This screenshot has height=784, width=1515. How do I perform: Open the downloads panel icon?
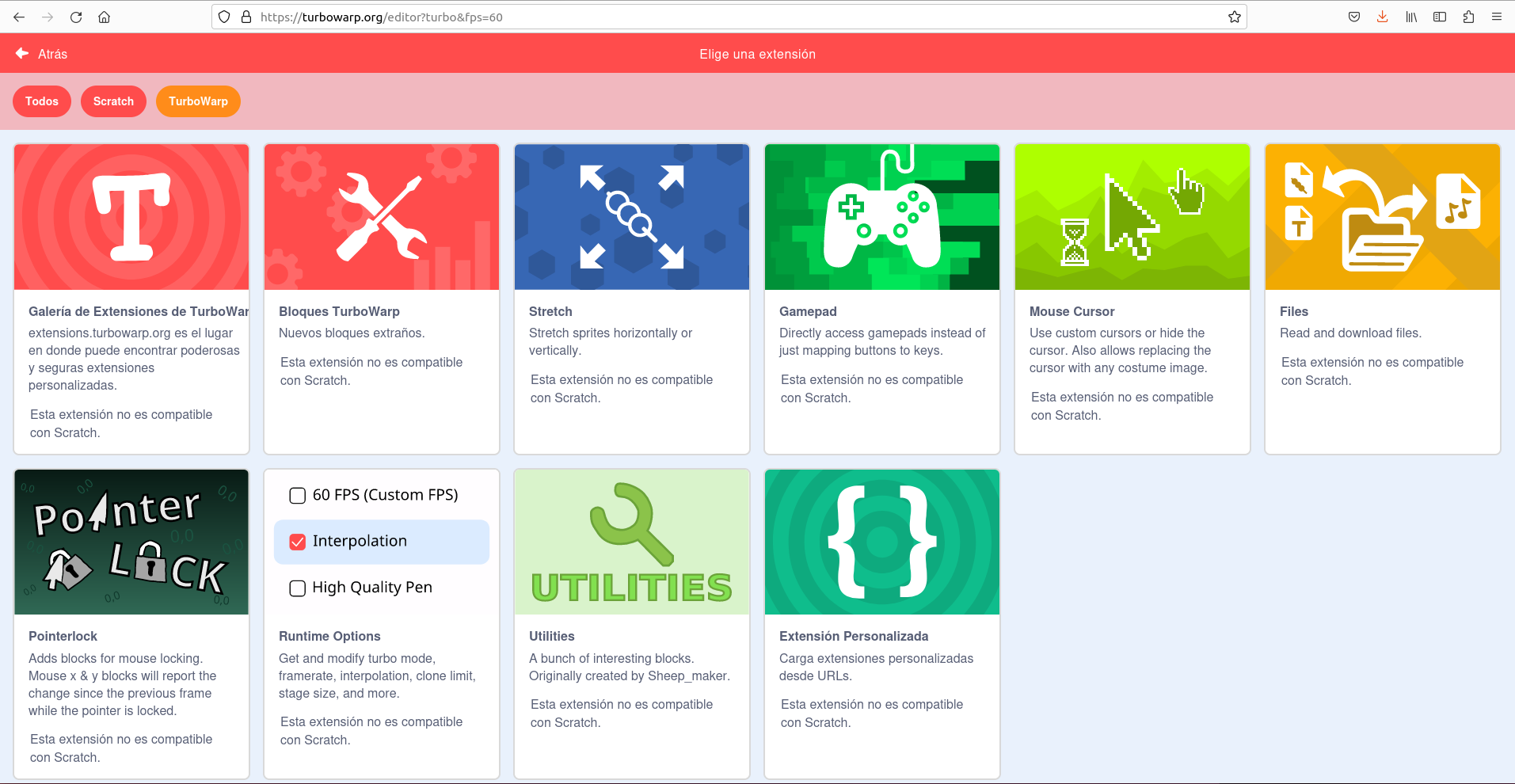pos(1382,17)
